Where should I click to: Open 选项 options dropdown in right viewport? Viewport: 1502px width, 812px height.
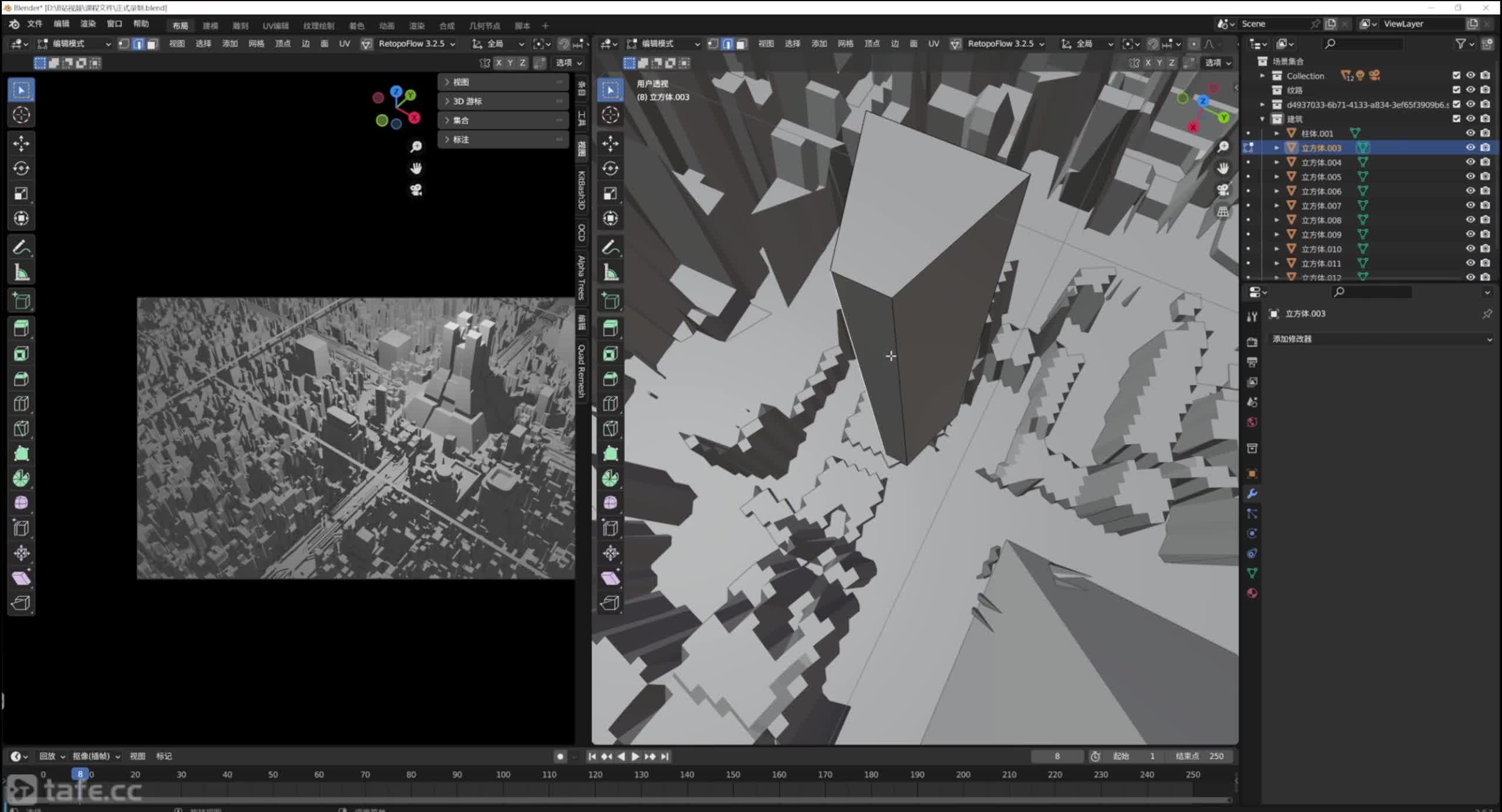tap(1217, 63)
